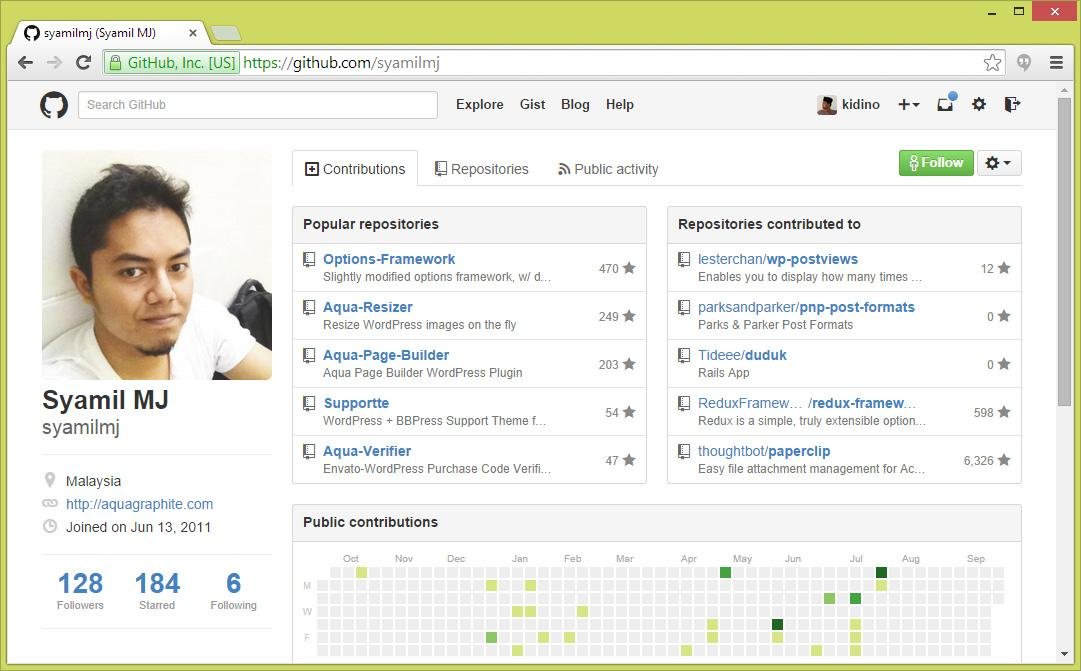Open account settings gear in header

tap(979, 104)
